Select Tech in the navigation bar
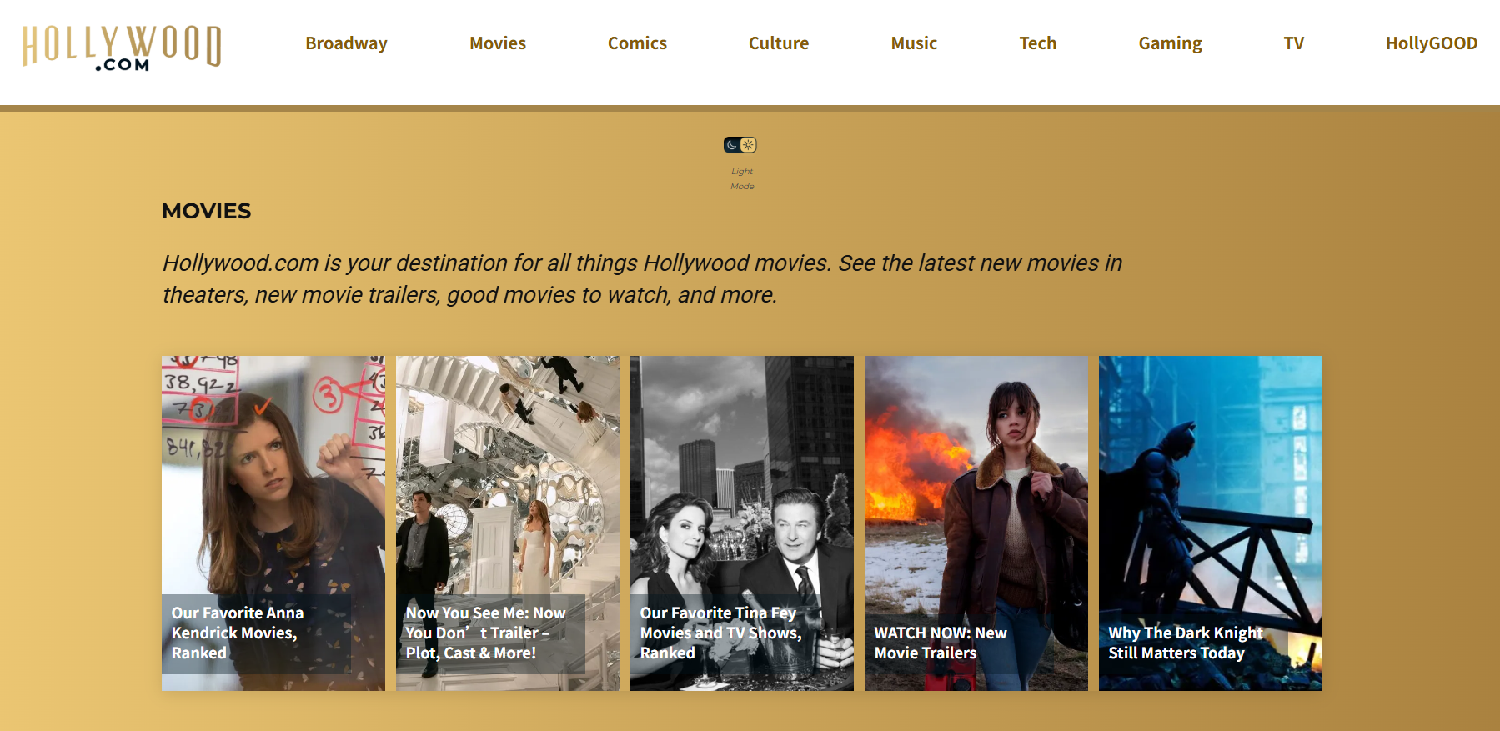This screenshot has height=731, width=1500. (x=1038, y=43)
